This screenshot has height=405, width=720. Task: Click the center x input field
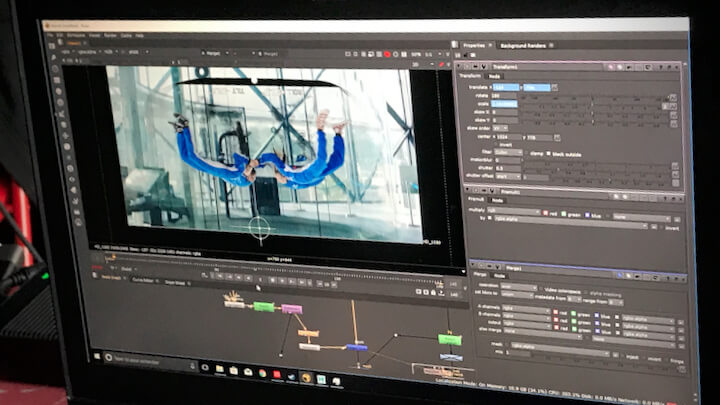pos(508,136)
